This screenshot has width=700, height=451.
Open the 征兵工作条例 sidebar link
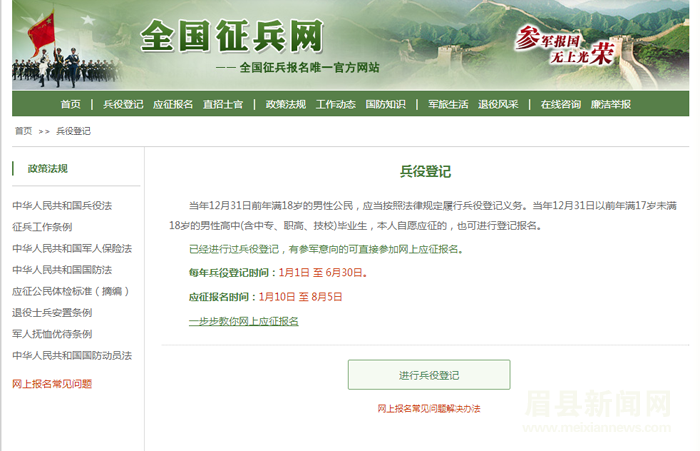(42, 226)
